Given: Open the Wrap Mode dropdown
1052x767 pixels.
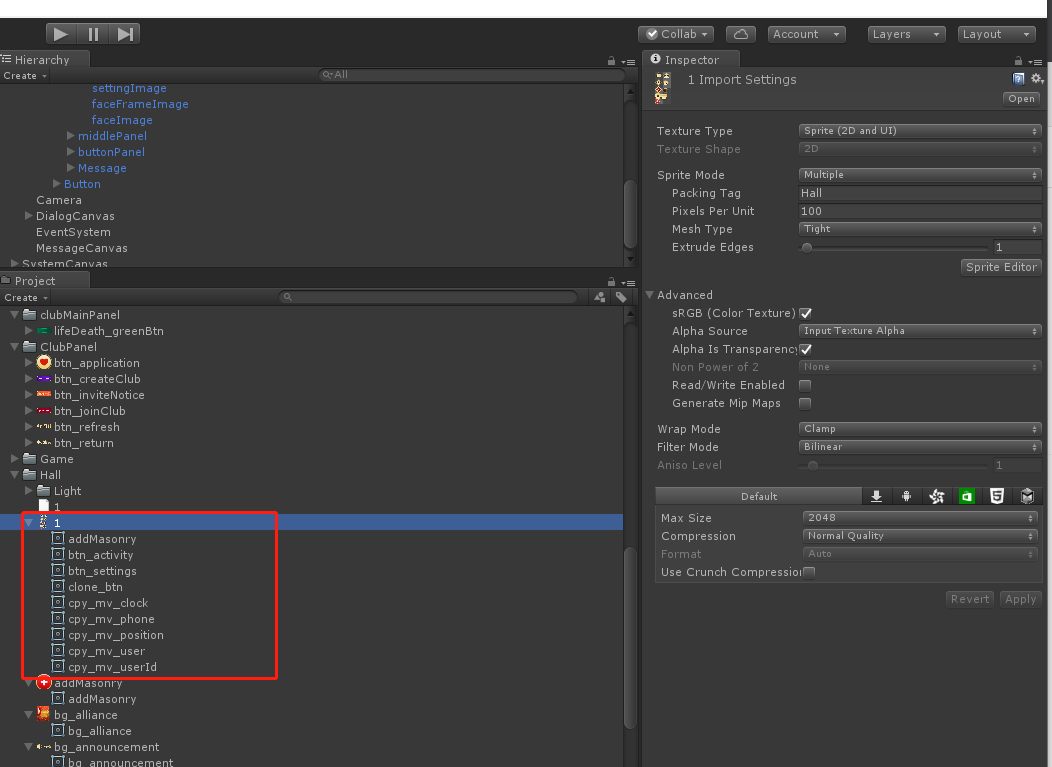Looking at the screenshot, I should click(919, 428).
